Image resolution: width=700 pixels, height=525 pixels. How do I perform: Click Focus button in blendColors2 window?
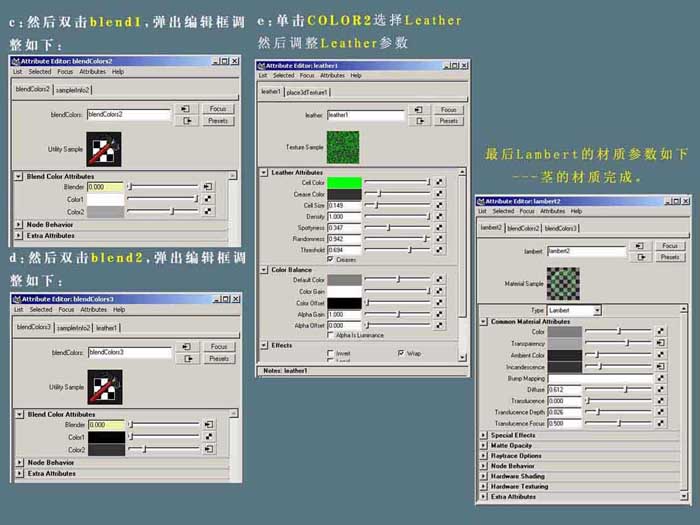click(218, 109)
